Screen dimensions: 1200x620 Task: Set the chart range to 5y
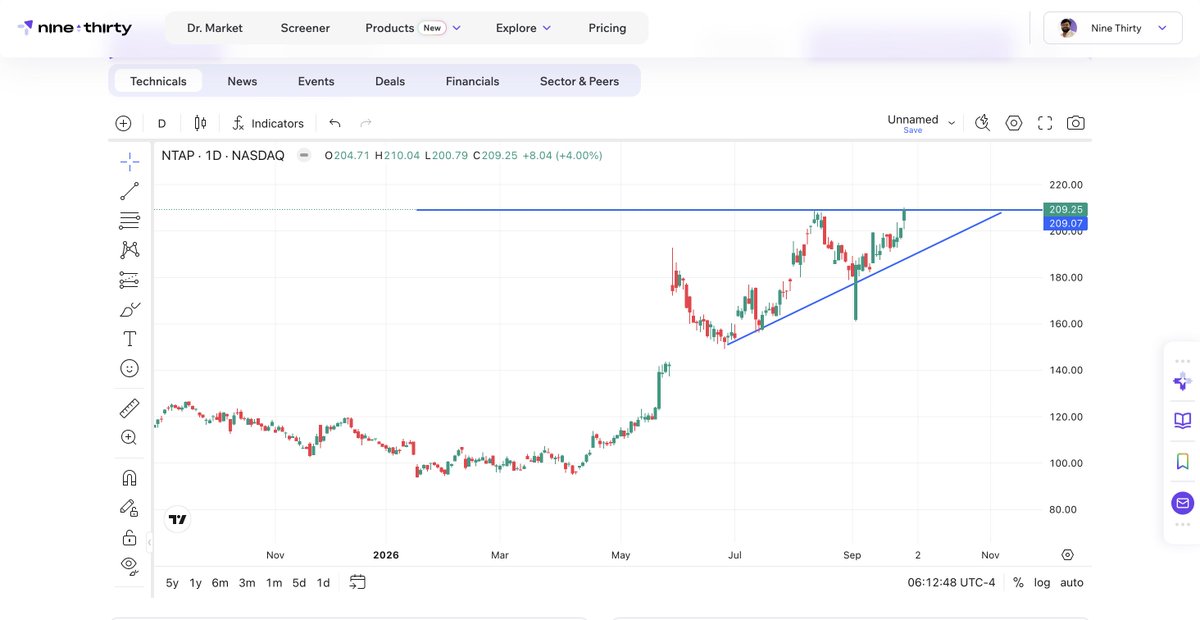click(173, 582)
